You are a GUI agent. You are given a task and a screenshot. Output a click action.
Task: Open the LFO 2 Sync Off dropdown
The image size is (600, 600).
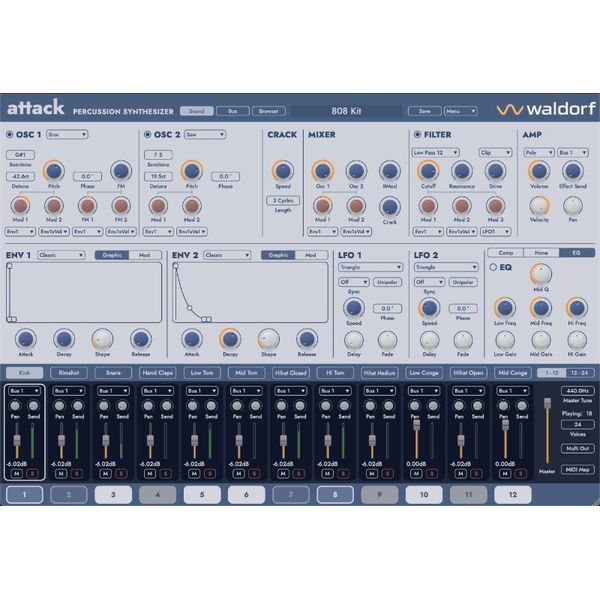(x=430, y=282)
